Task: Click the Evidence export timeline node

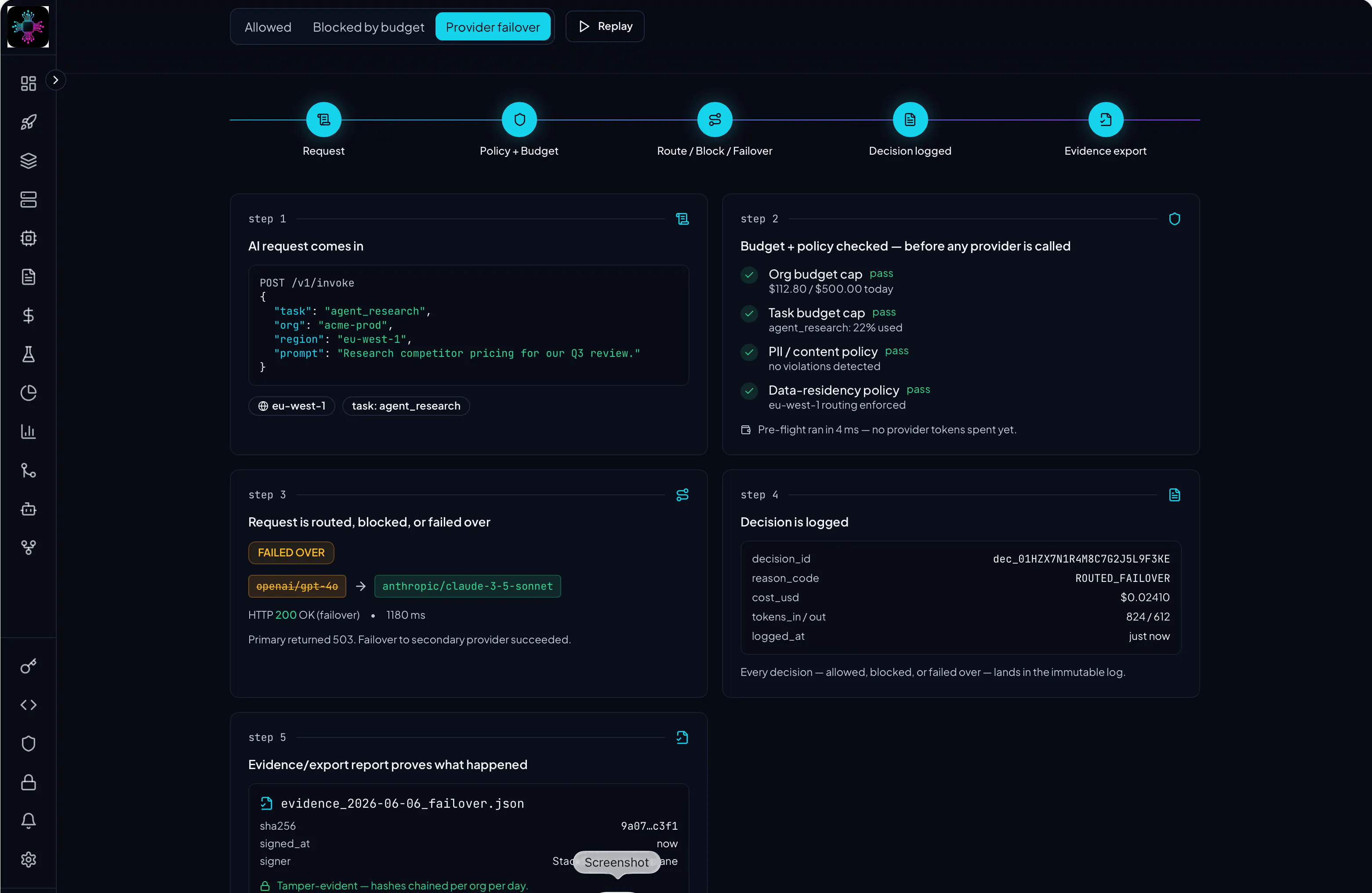Action: click(x=1105, y=120)
